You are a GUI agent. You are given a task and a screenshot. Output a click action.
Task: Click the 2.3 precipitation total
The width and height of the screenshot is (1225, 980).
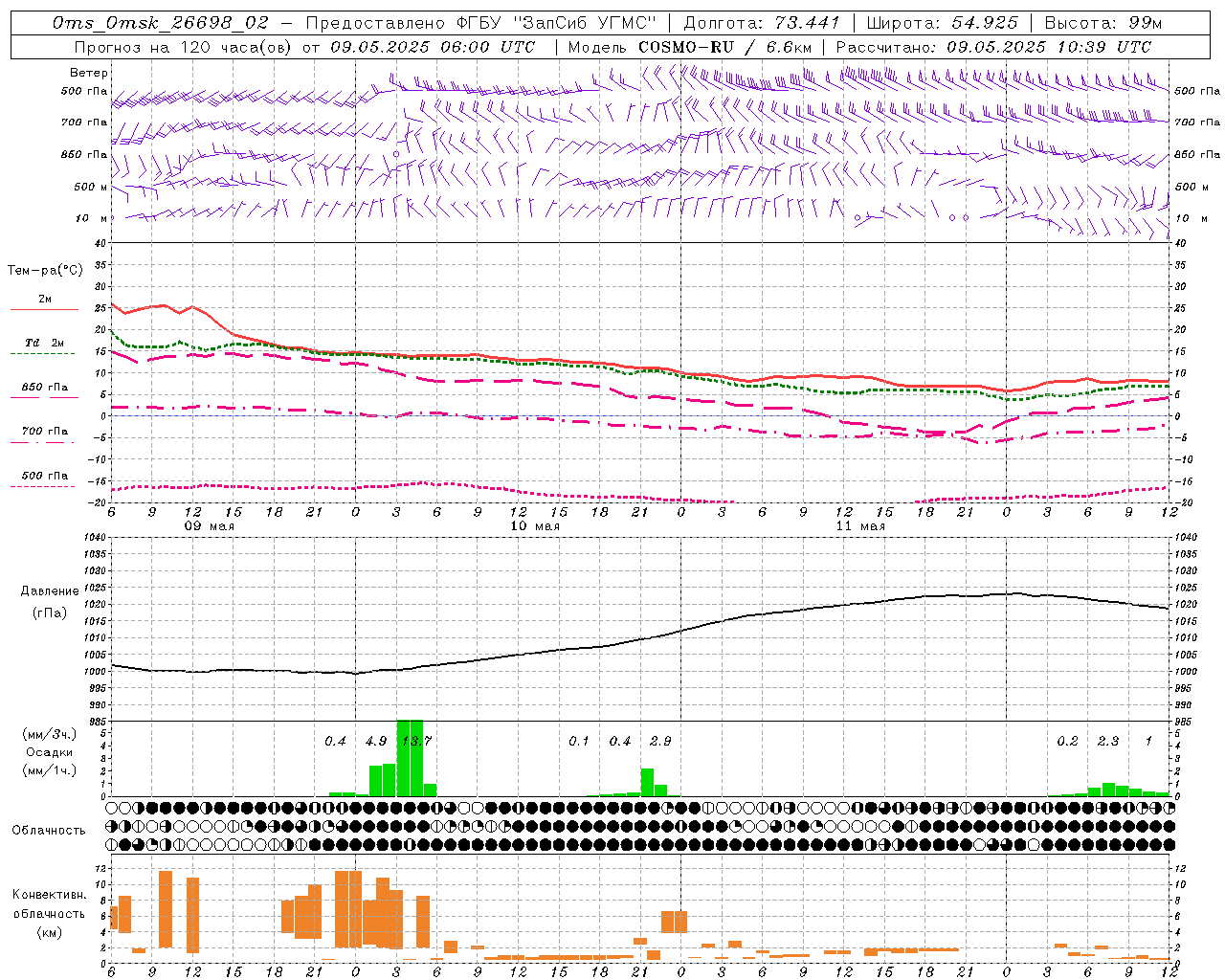tap(1108, 741)
